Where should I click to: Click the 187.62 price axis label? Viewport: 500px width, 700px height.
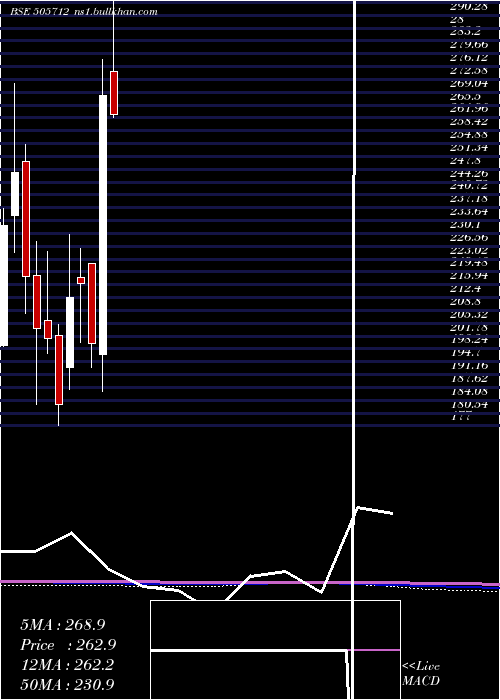(x=469, y=378)
